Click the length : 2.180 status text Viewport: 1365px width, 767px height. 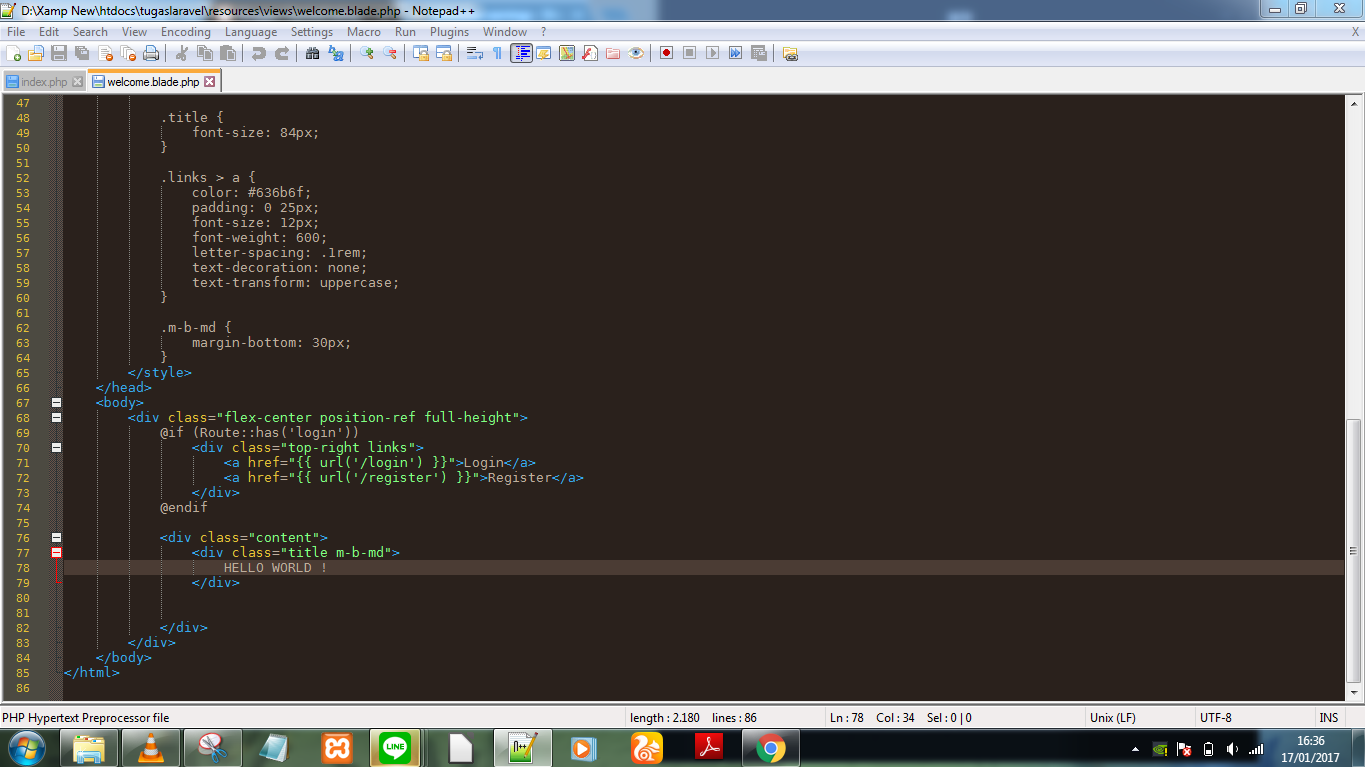coord(665,718)
